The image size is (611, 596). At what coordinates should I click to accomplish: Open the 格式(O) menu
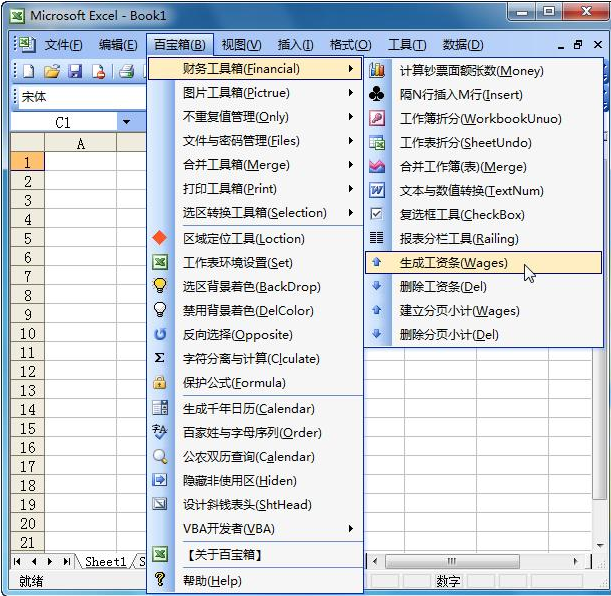pos(350,45)
